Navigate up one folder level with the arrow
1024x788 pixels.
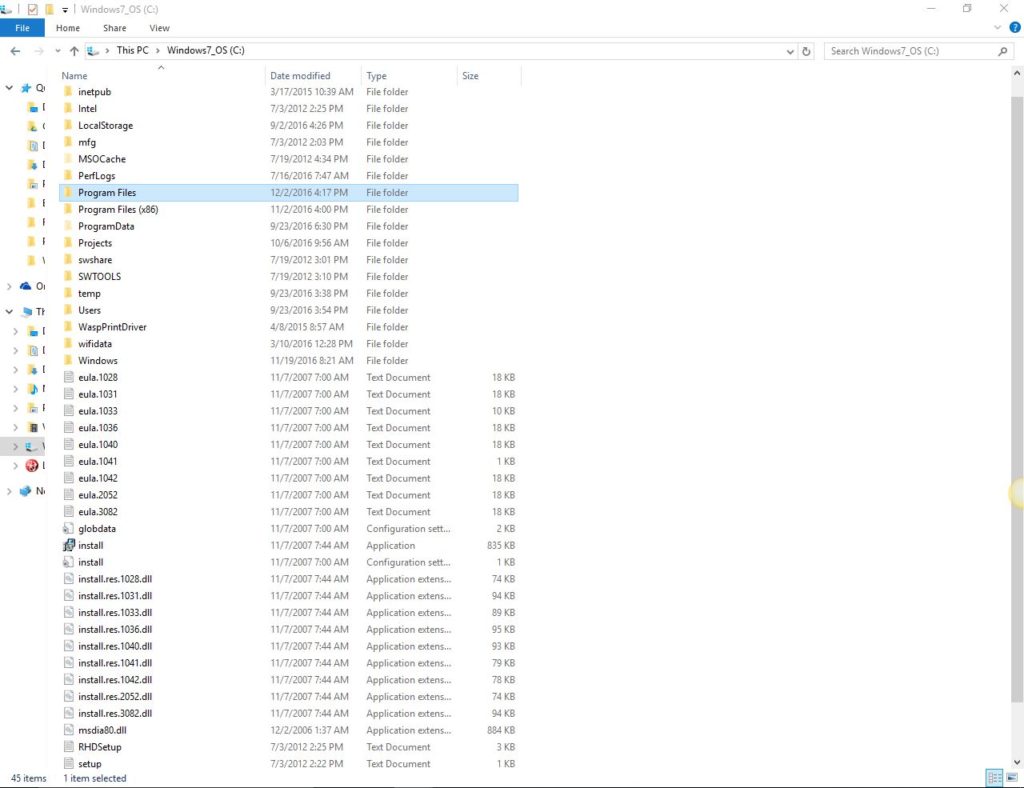click(x=76, y=51)
